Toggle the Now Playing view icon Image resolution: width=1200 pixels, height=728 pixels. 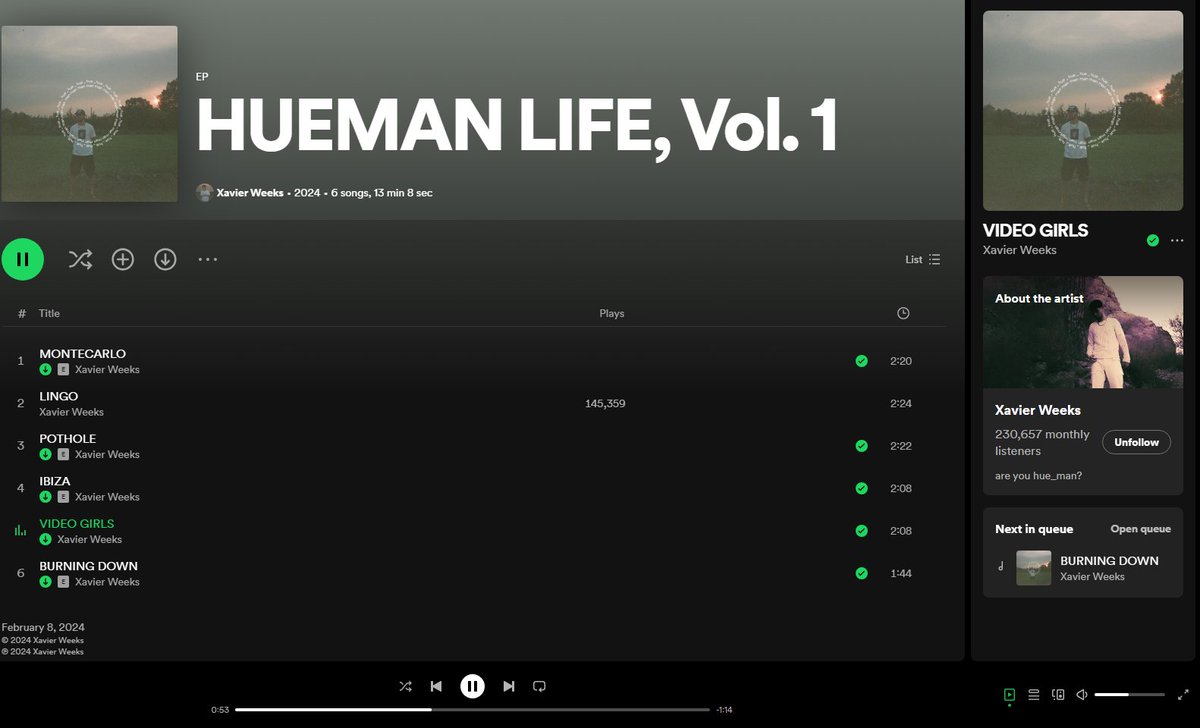click(1009, 694)
